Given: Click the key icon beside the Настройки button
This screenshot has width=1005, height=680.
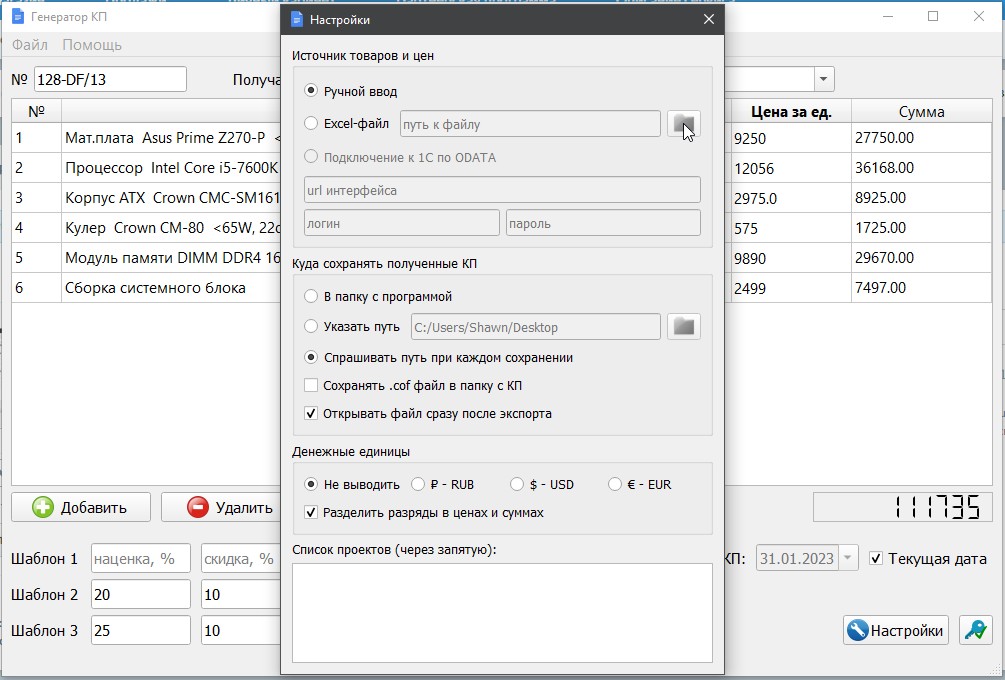Looking at the screenshot, I should coord(975,630).
